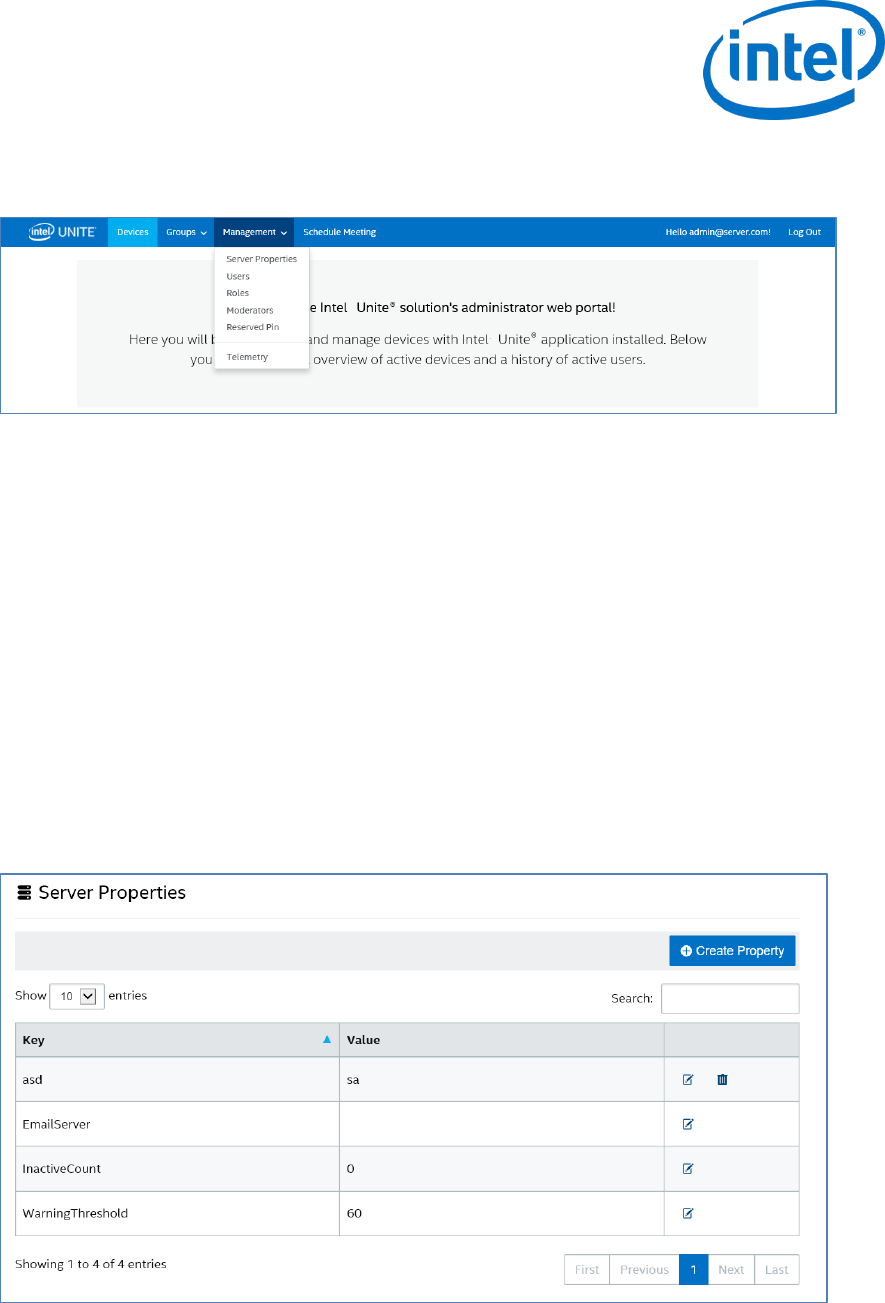Go to Previous page
885x1303 pixels.
pyautogui.click(x=644, y=1270)
